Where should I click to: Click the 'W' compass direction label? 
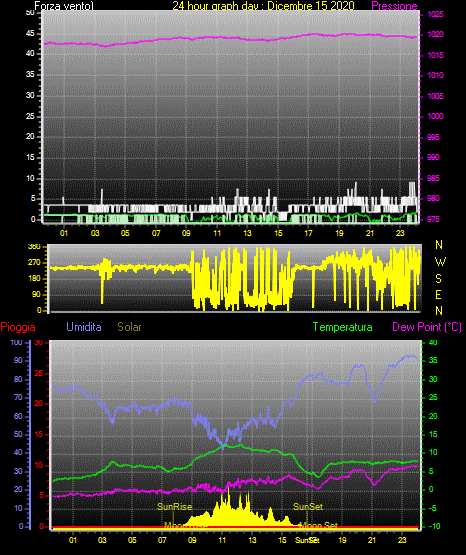(x=440, y=262)
